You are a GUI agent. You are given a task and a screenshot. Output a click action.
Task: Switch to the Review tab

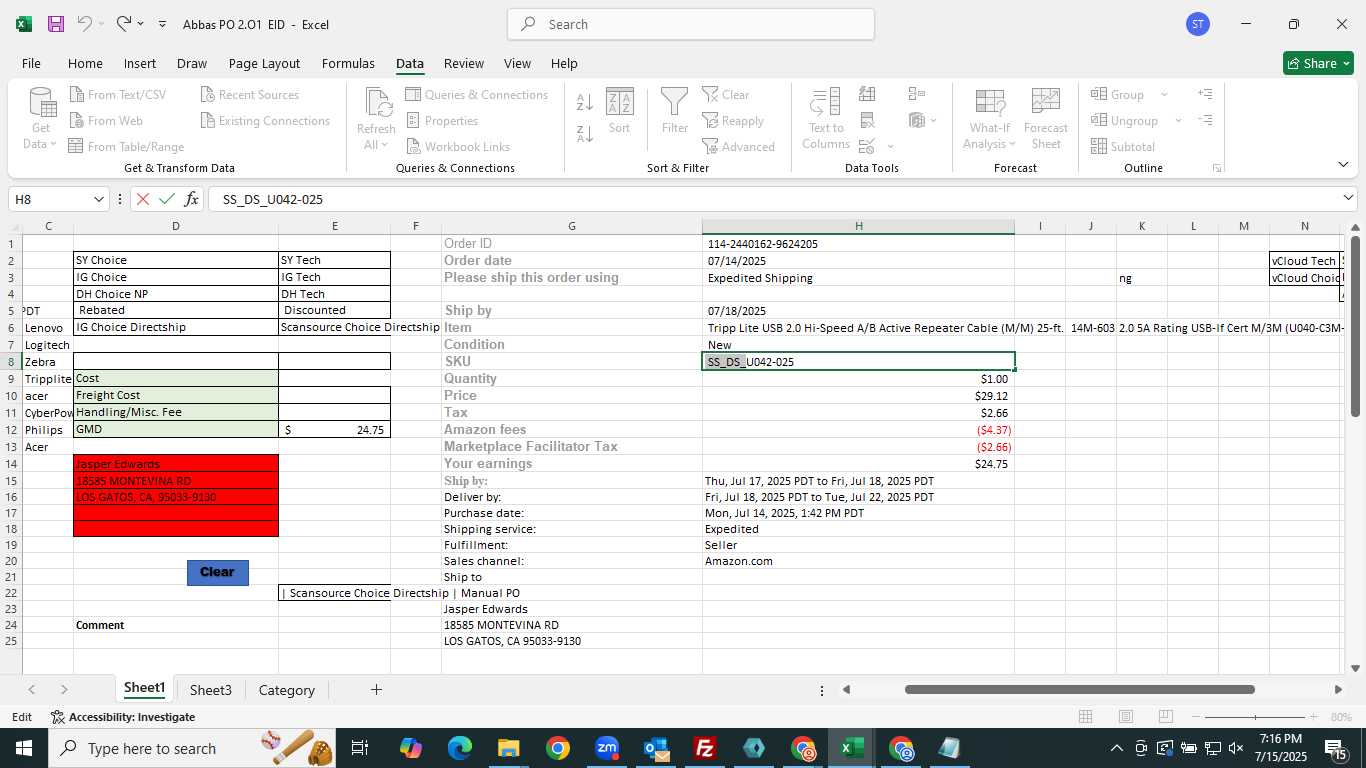pos(463,63)
